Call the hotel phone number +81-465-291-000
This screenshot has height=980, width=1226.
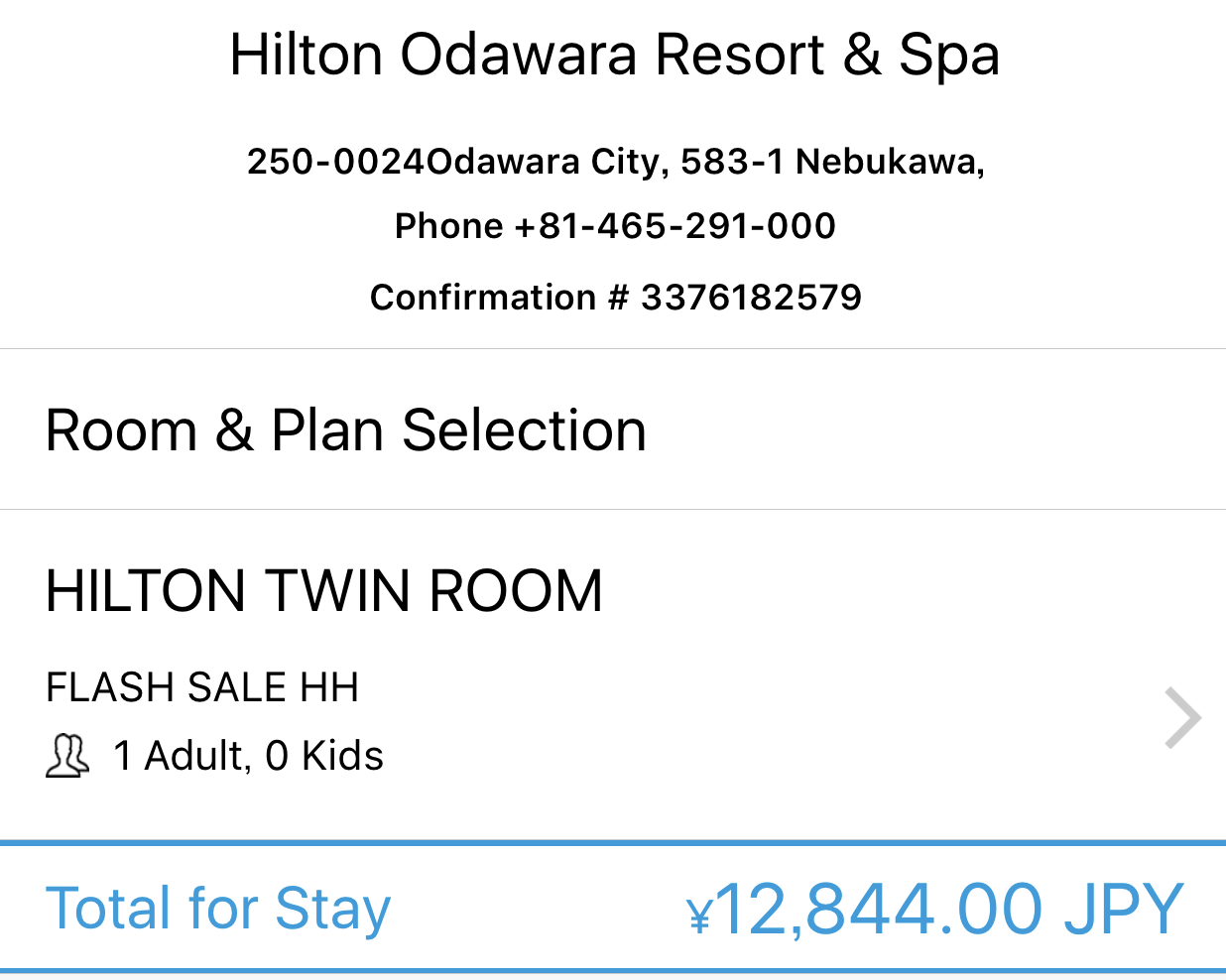coord(674,226)
